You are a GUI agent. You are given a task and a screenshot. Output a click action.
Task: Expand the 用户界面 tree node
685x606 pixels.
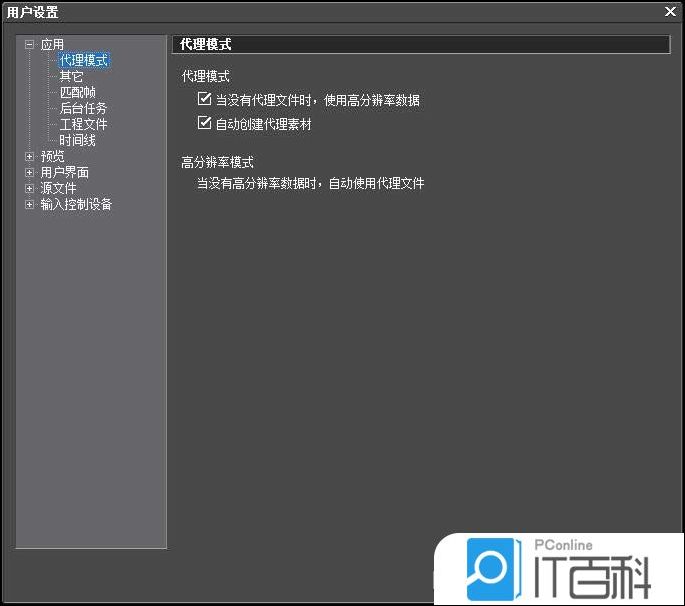coord(29,173)
